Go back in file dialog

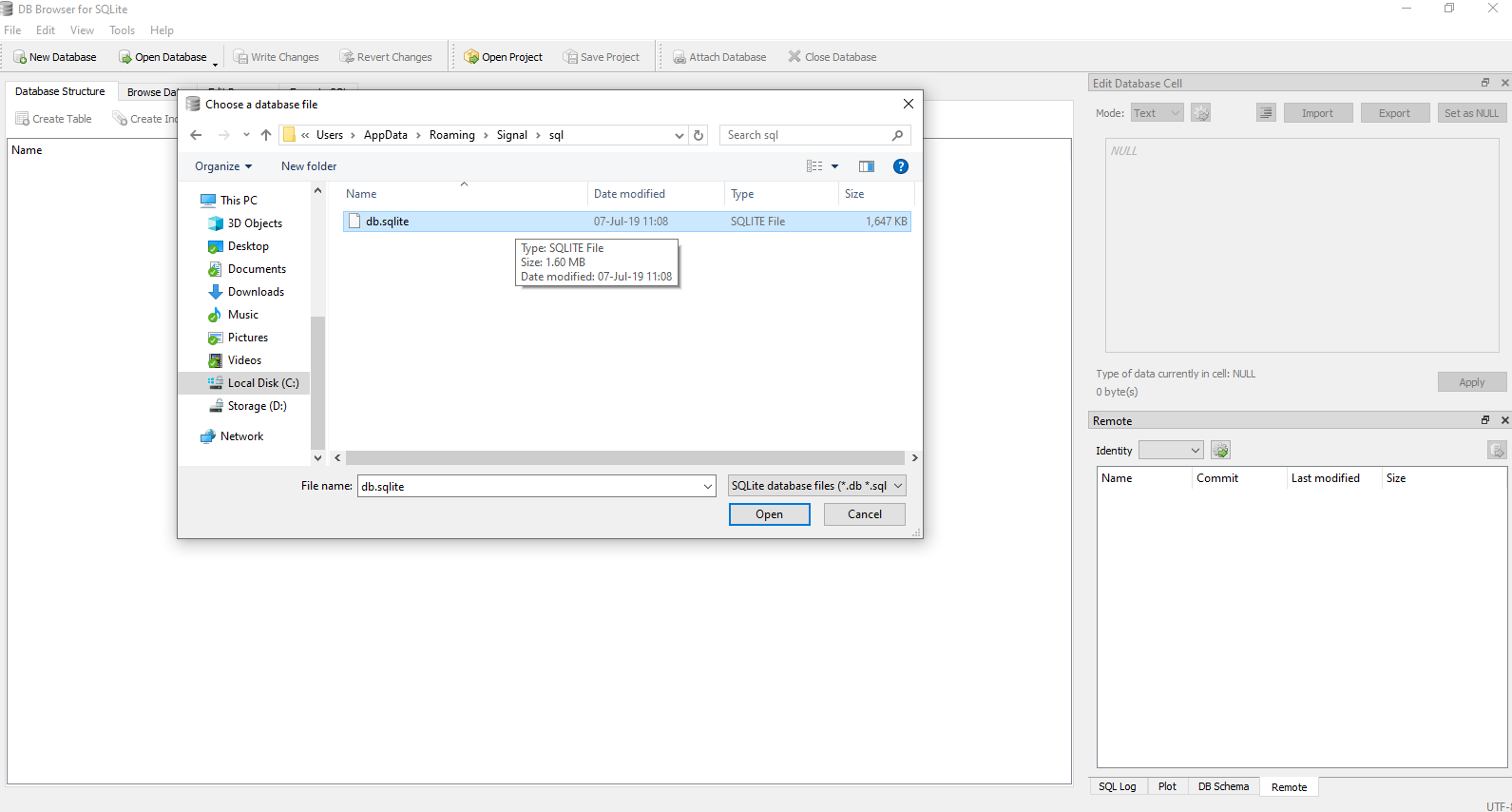(196, 135)
